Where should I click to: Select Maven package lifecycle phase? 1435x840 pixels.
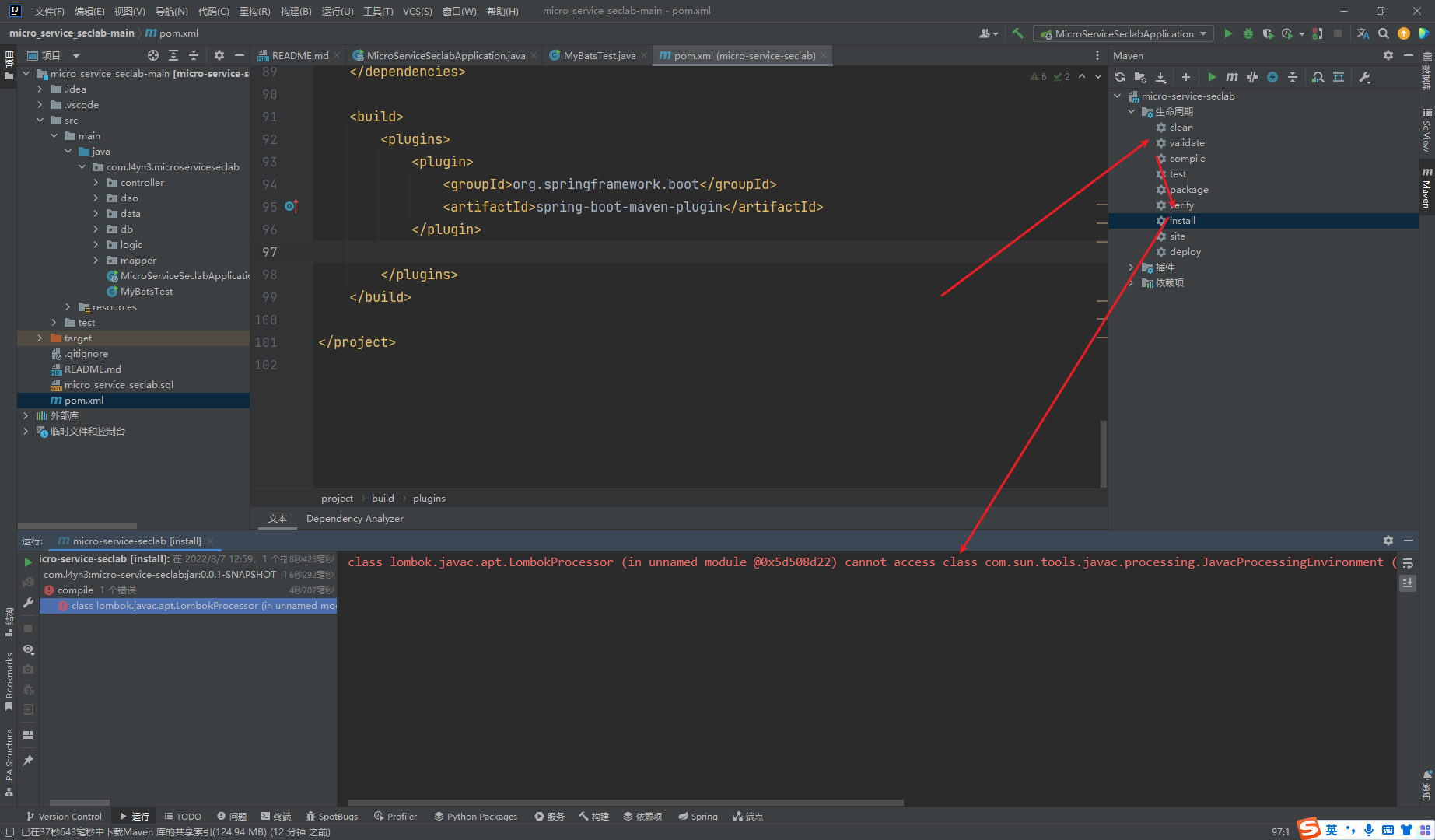pos(1188,190)
